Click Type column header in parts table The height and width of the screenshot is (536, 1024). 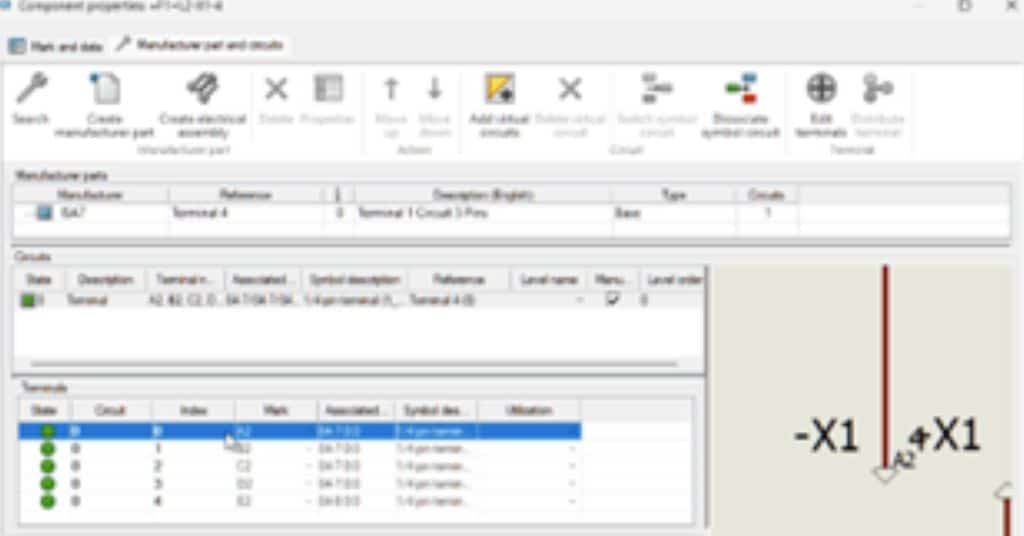(673, 195)
